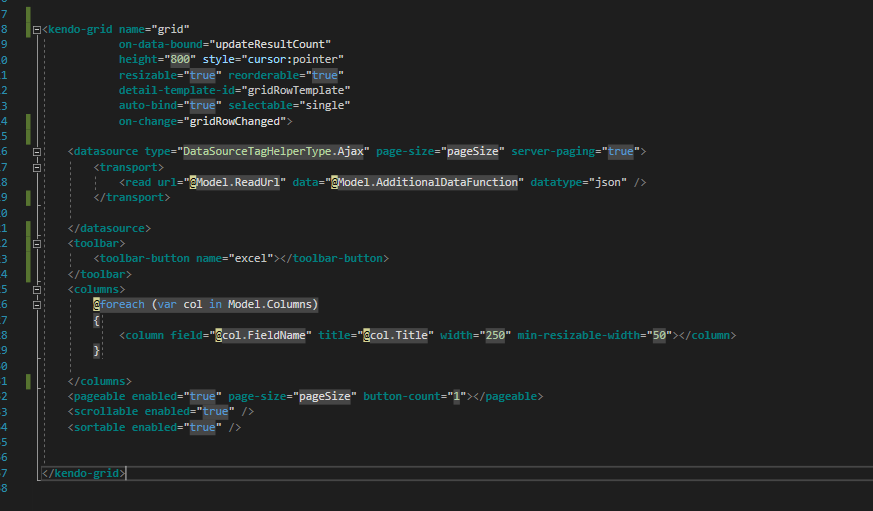Click the opening columns tag
The height and width of the screenshot is (511, 873).
click(96, 289)
